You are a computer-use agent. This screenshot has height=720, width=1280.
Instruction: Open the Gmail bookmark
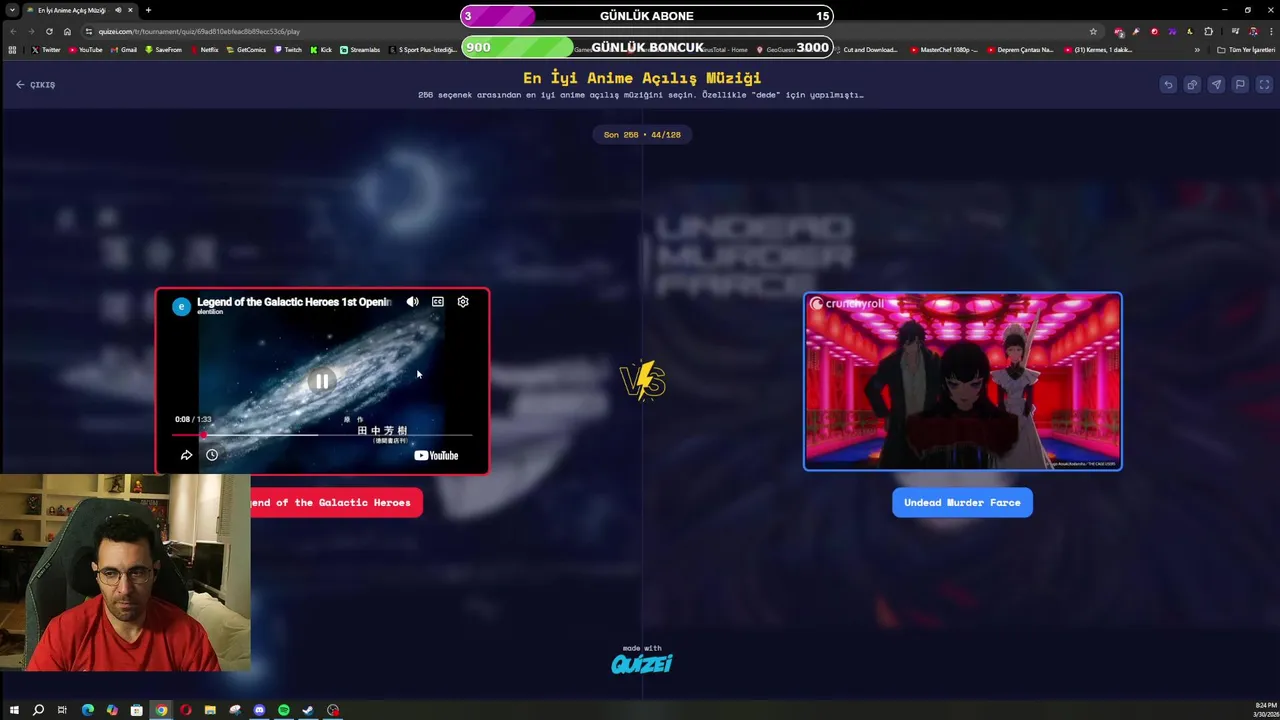(x=124, y=49)
